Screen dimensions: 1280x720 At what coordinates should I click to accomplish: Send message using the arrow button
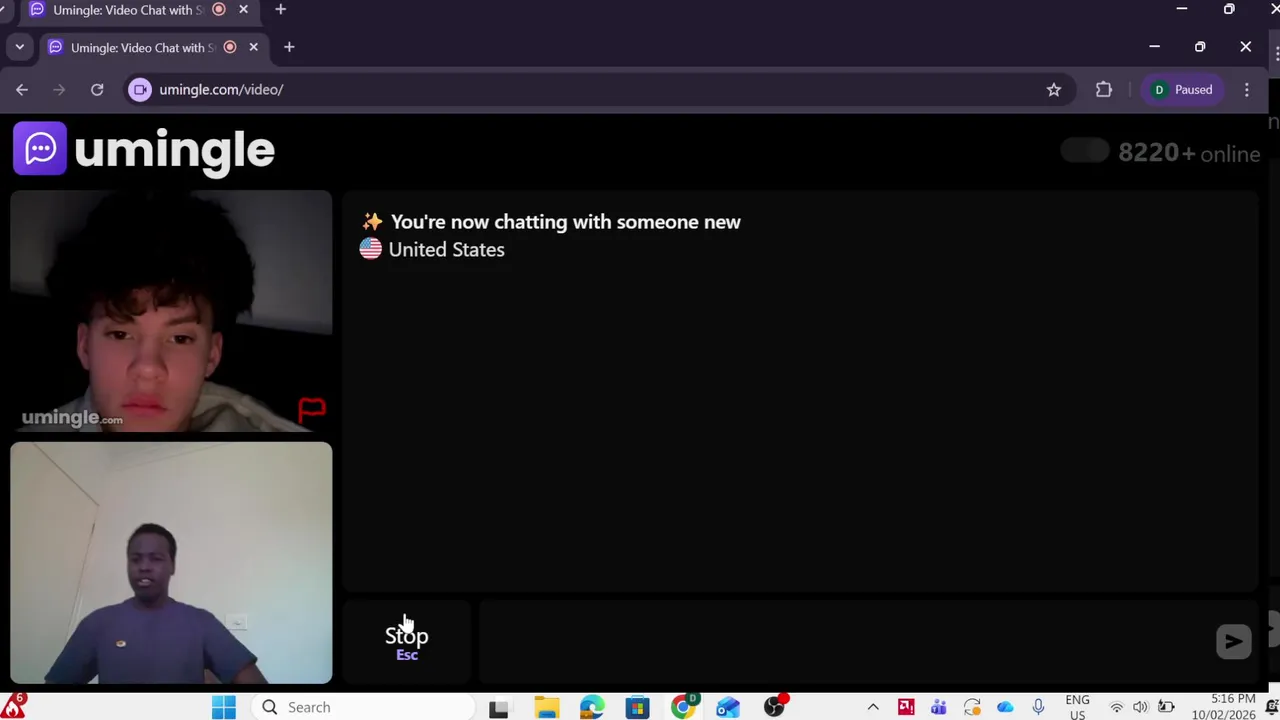coord(1233,641)
